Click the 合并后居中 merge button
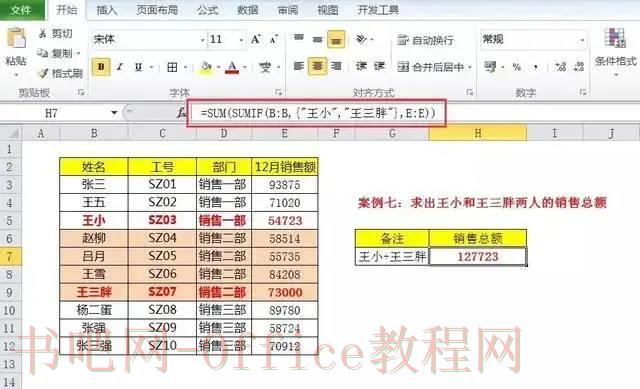The height and width of the screenshot is (389, 640). click(x=434, y=67)
